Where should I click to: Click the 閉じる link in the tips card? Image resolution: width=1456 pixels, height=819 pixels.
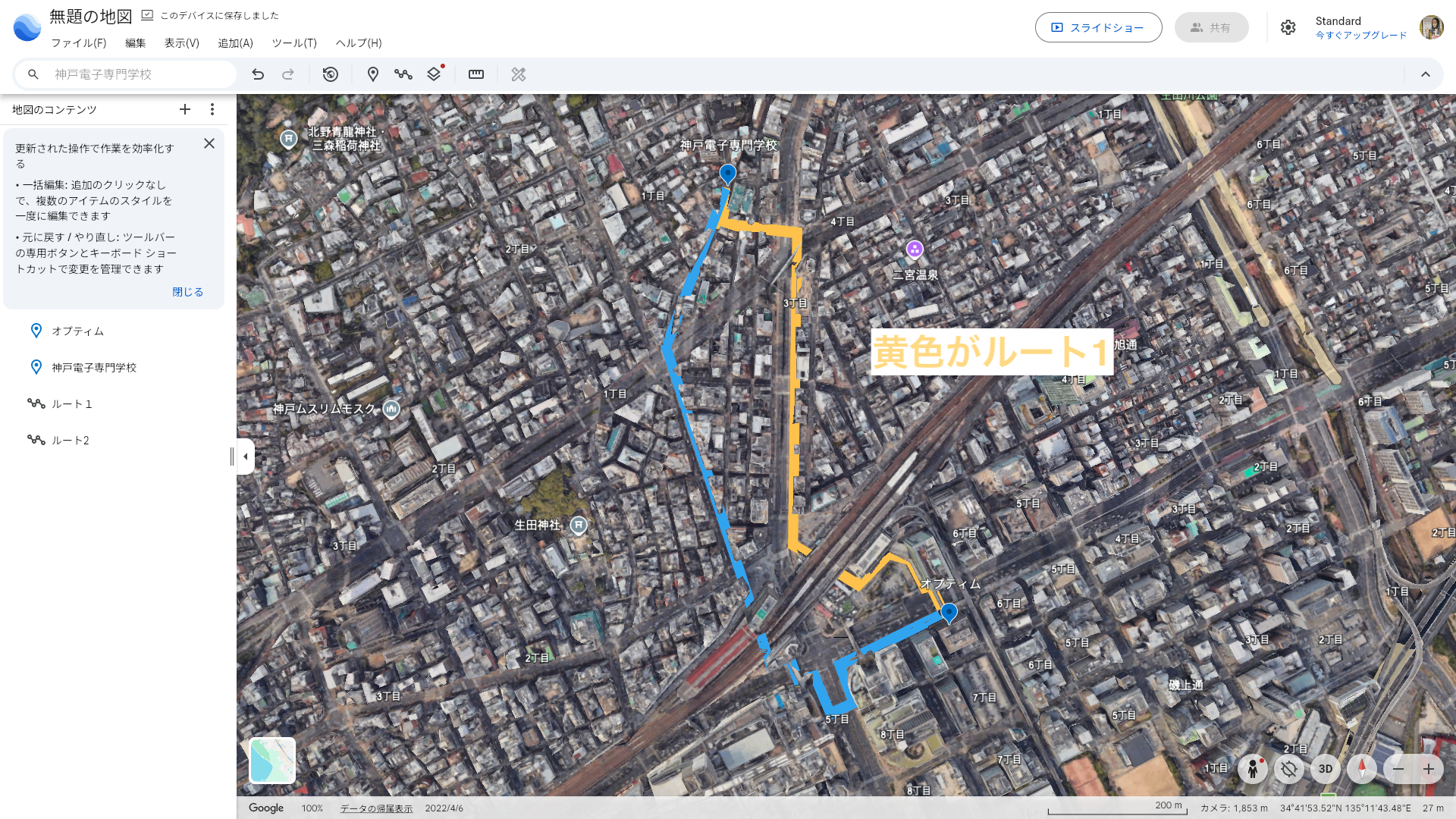[x=187, y=292]
